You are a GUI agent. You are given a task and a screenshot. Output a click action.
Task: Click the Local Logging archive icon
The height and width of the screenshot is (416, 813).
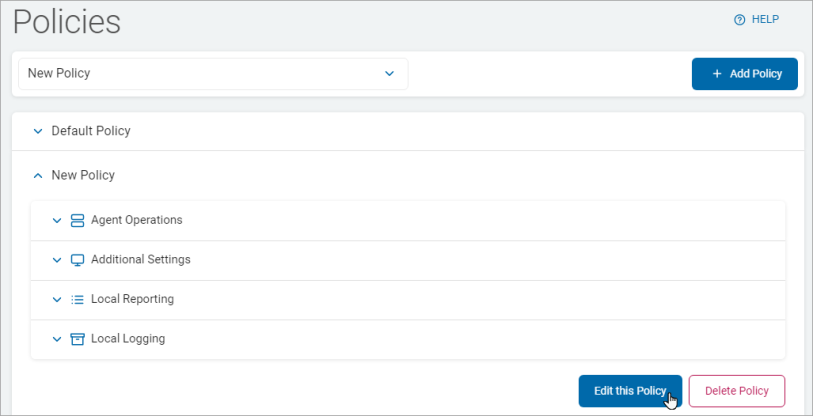(x=77, y=339)
